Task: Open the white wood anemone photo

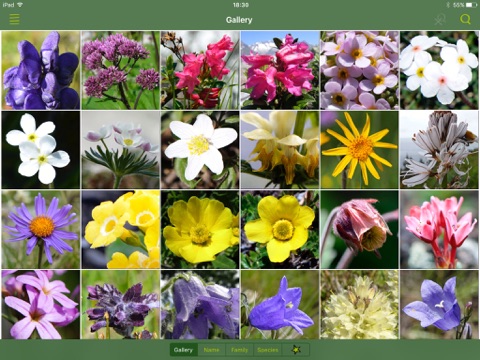Action: [200, 150]
